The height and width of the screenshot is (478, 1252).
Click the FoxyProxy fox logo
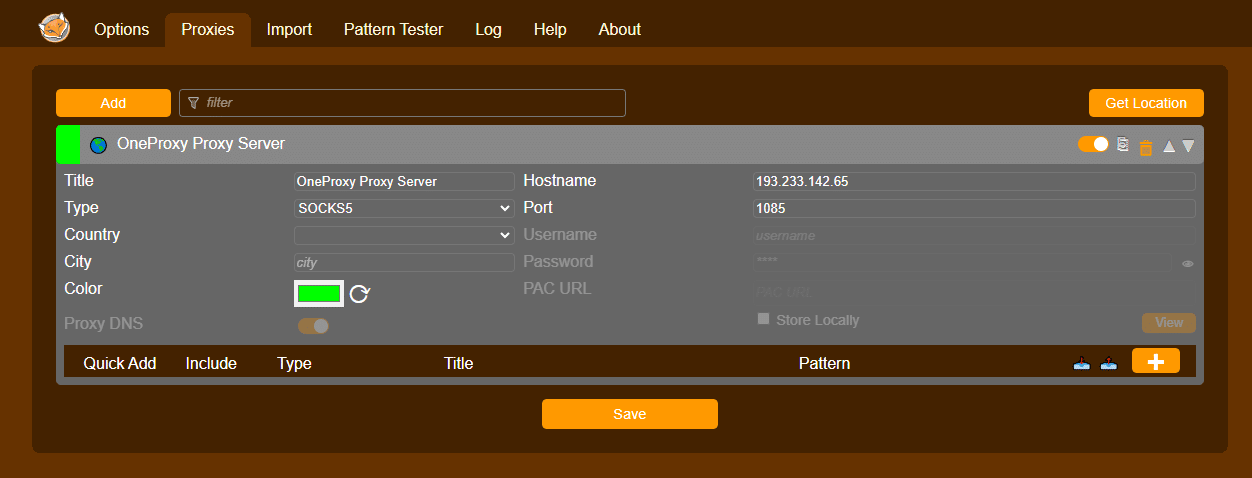pos(54,28)
